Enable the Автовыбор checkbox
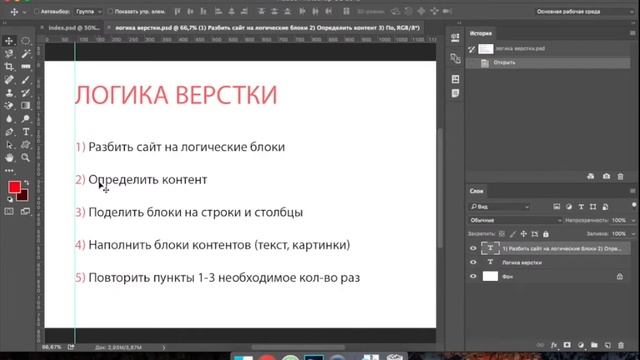640x360 pixels. pos(36,12)
